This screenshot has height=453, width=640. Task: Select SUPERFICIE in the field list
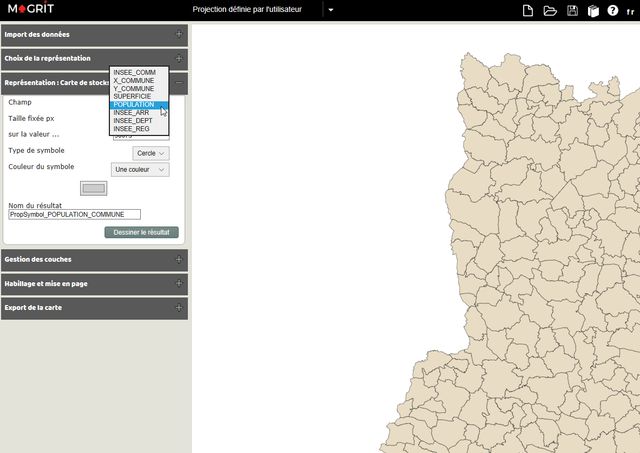point(134,96)
